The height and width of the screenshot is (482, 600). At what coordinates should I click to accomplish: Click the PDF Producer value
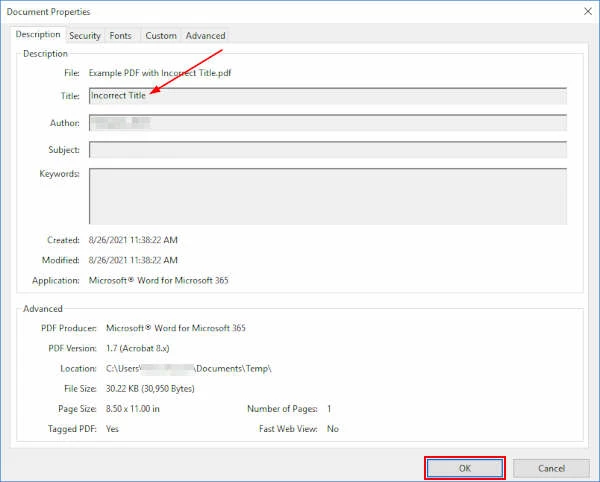click(176, 328)
